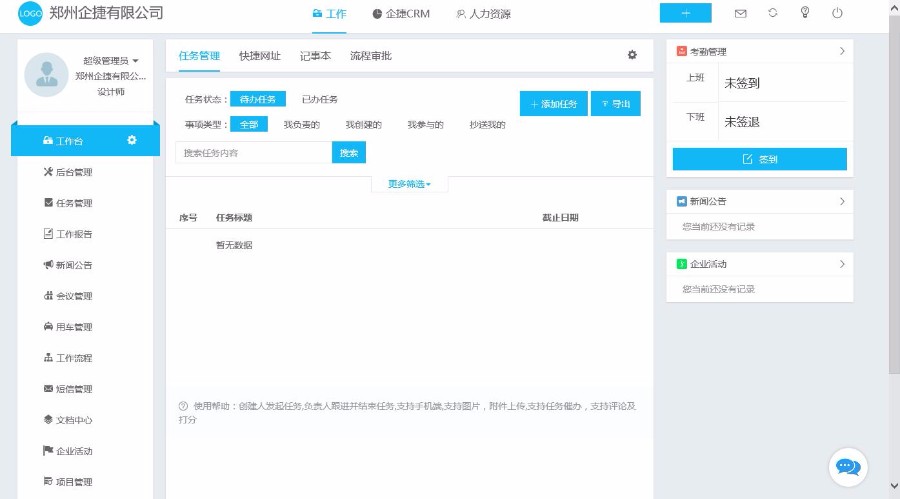Click the page vertical scrollbar
The image size is (900, 499).
pos(894,200)
